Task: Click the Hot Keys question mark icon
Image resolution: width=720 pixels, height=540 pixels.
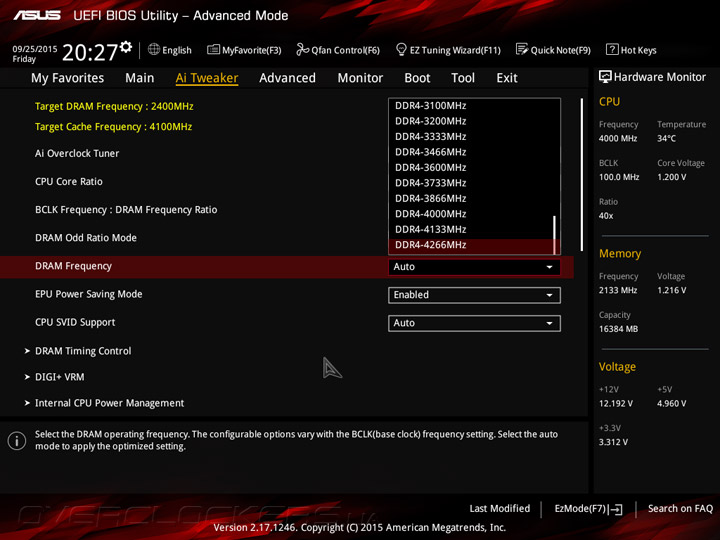Action: tap(612, 49)
